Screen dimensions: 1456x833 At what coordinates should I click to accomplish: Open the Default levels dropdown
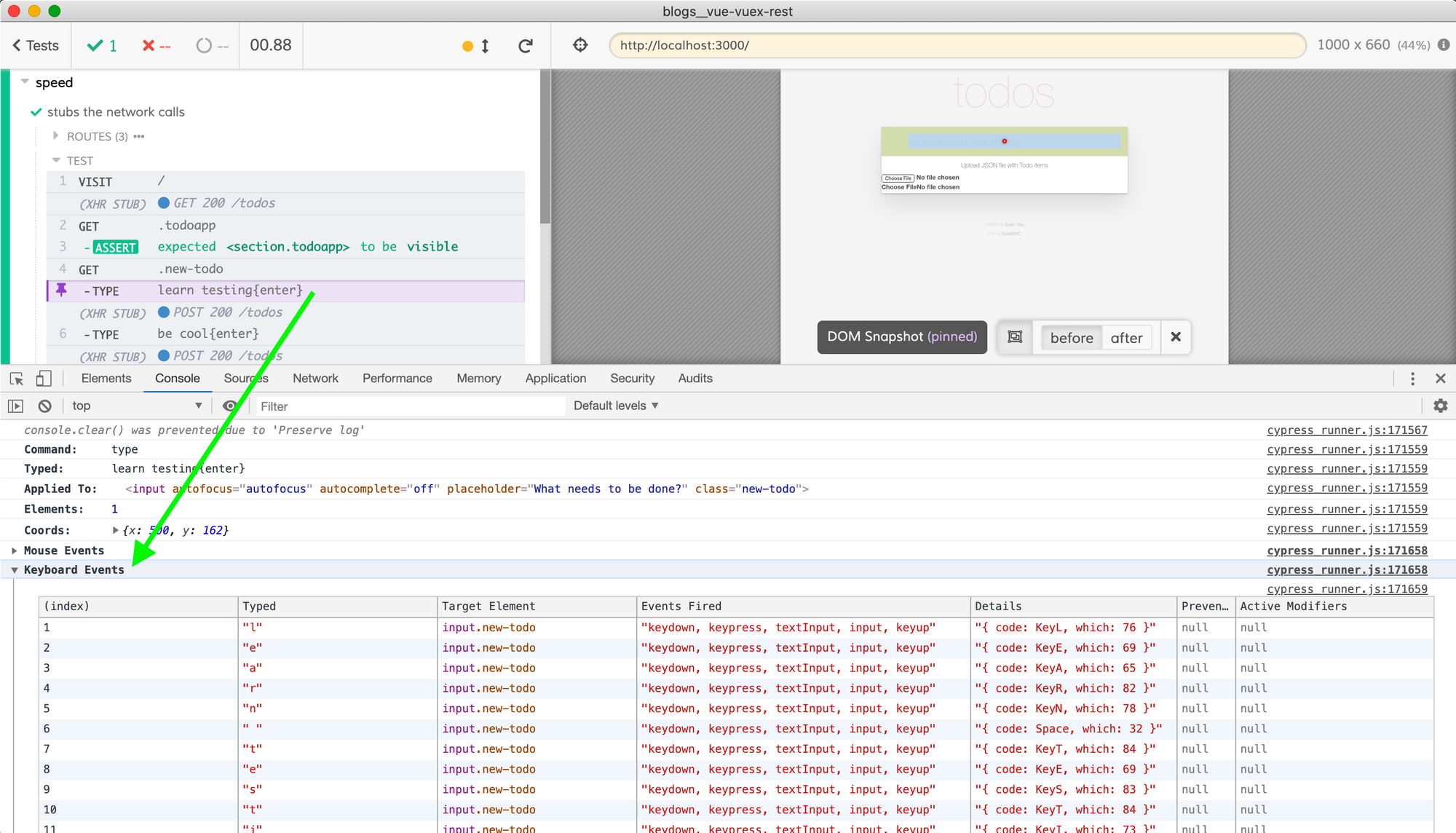click(616, 406)
